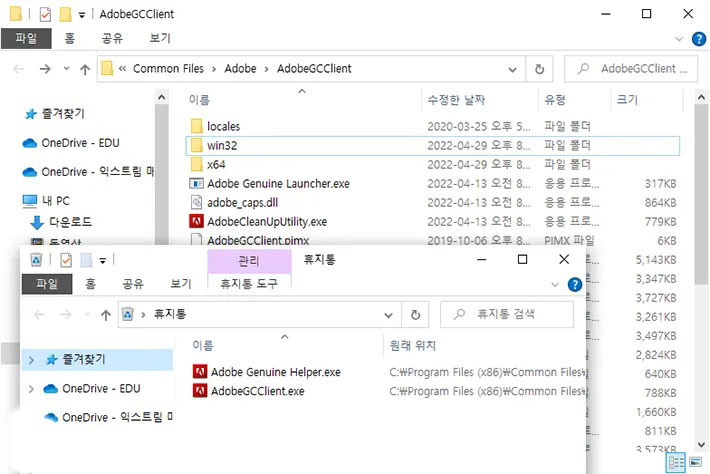Go up one folder level in AdobeGCClient window
The width and height of the screenshot is (710, 474).
(x=85, y=69)
